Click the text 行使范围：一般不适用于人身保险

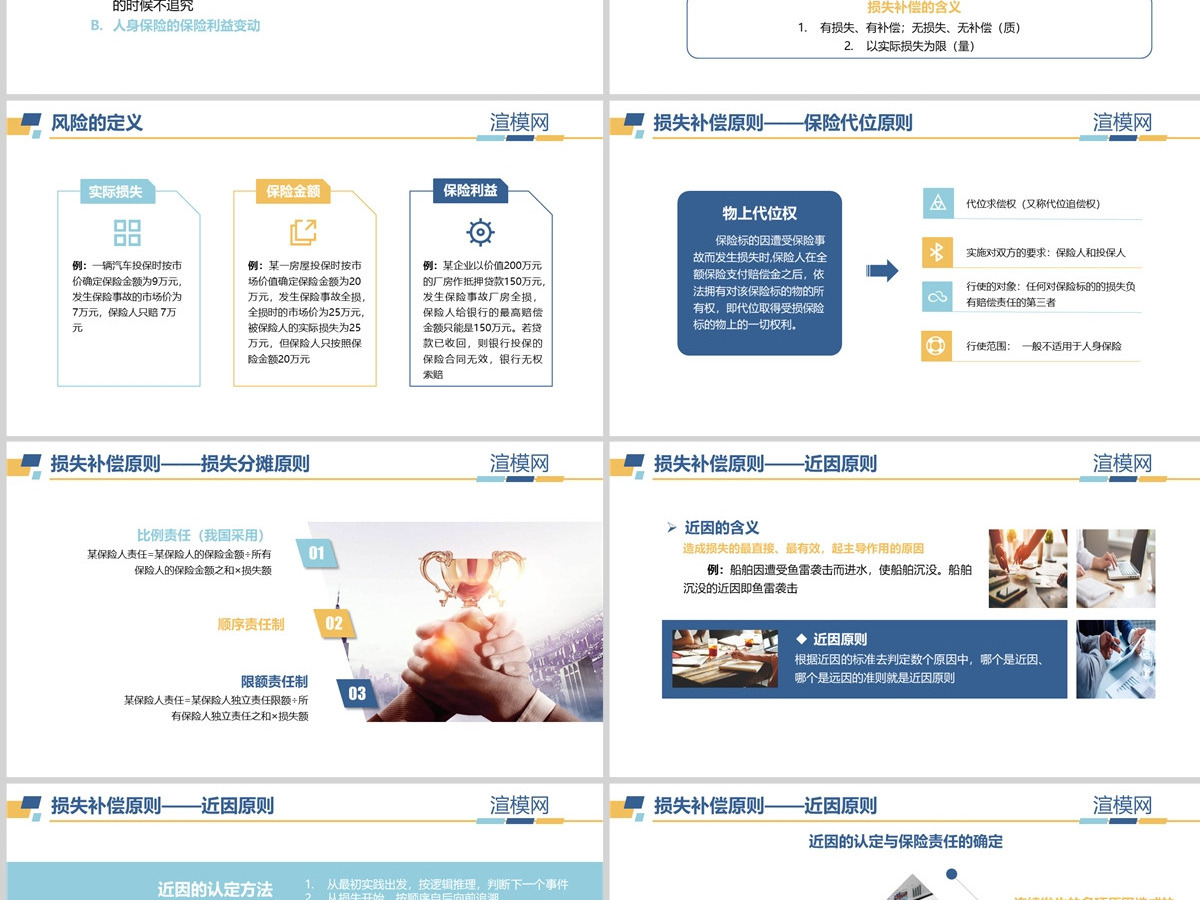tap(1044, 346)
